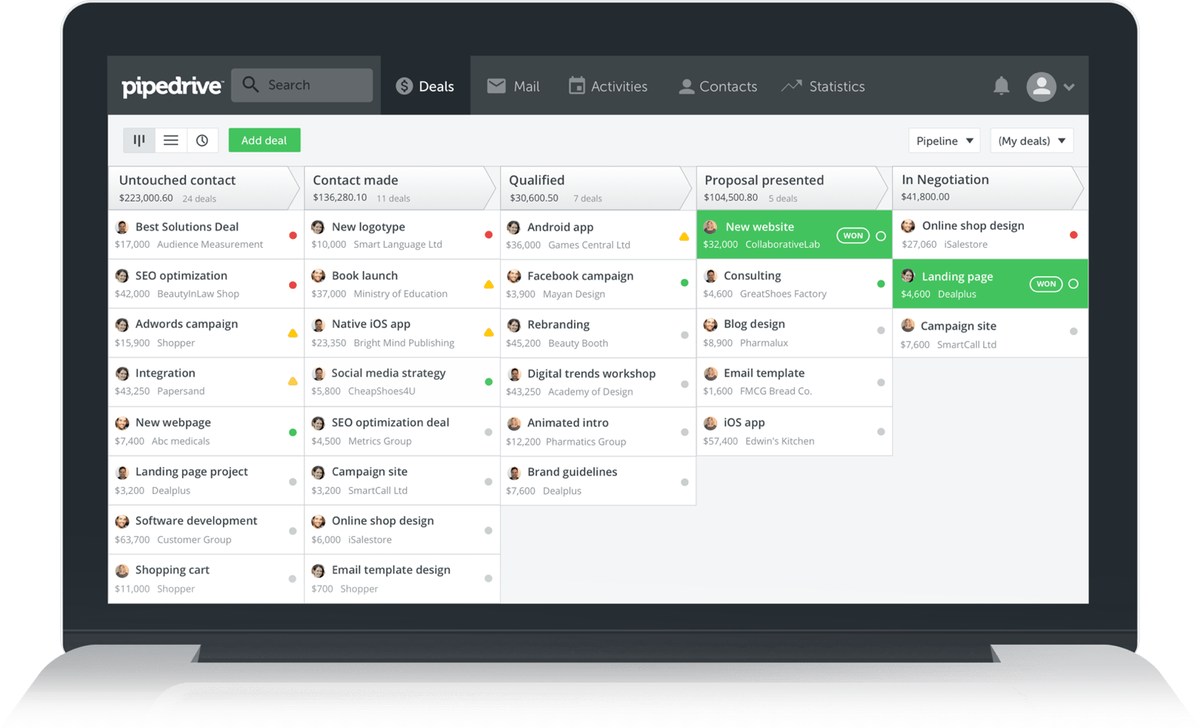Click the yellow warning triangle on Integration
Viewport: 1200px width, 728px height.
click(x=293, y=382)
